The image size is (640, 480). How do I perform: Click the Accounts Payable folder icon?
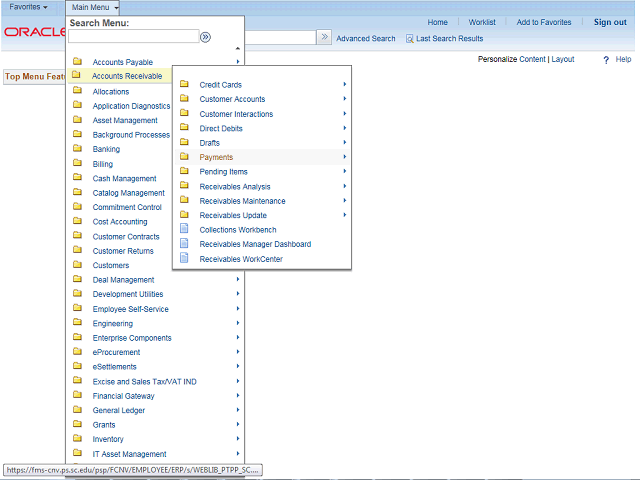point(77,62)
